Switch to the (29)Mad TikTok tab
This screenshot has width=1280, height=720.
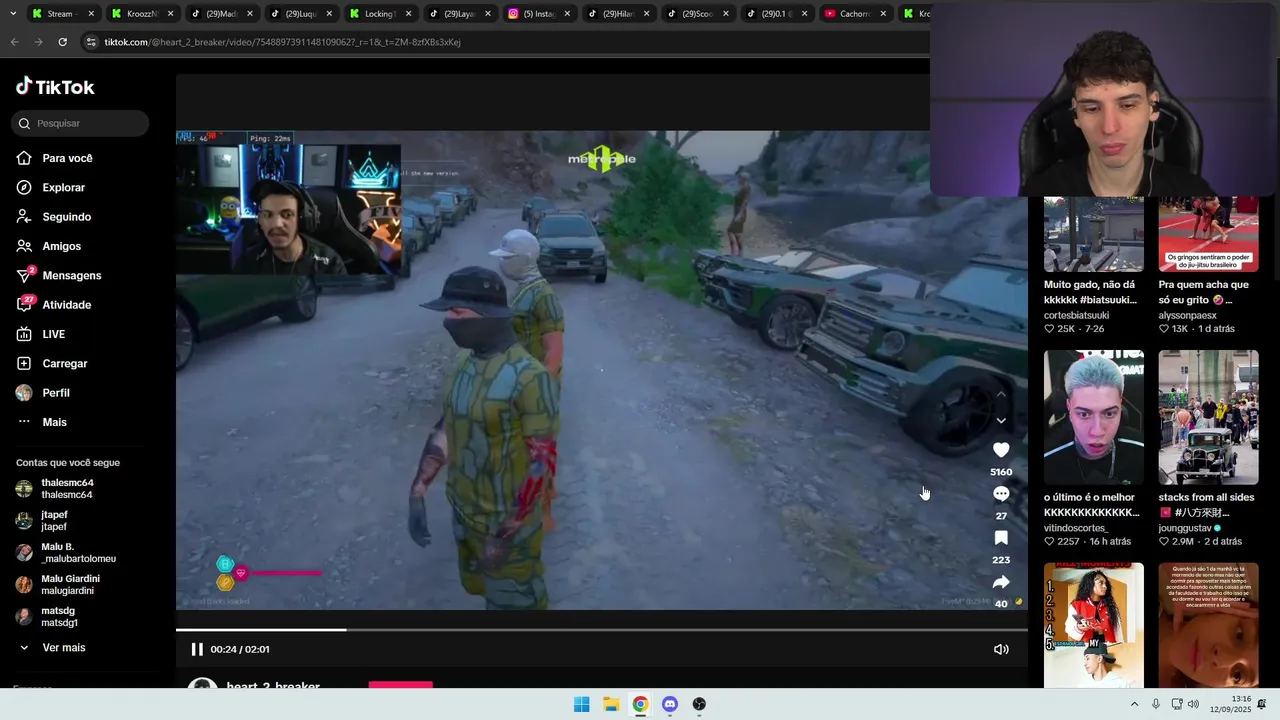tap(220, 14)
